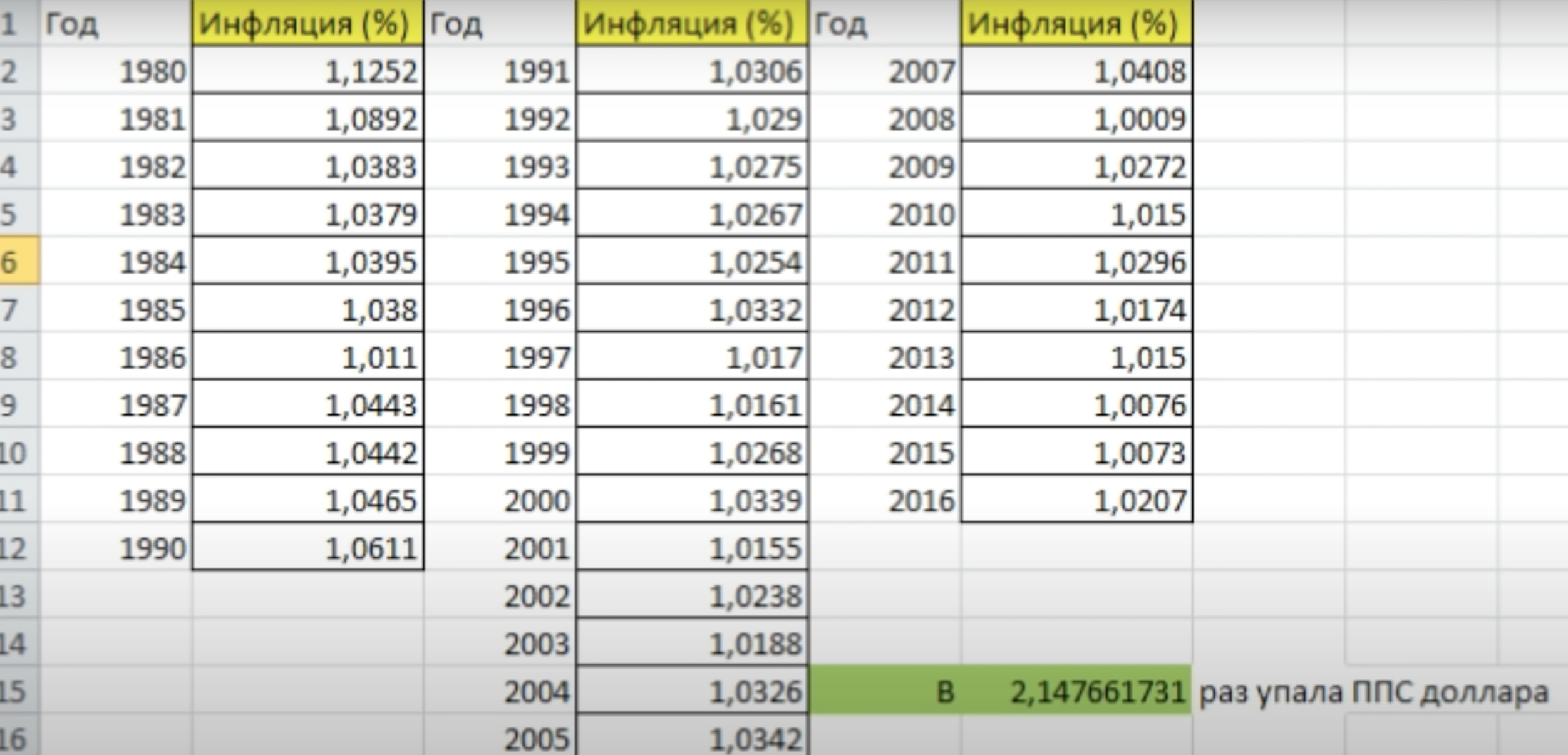Select the cell with value 1,0161

692,404
